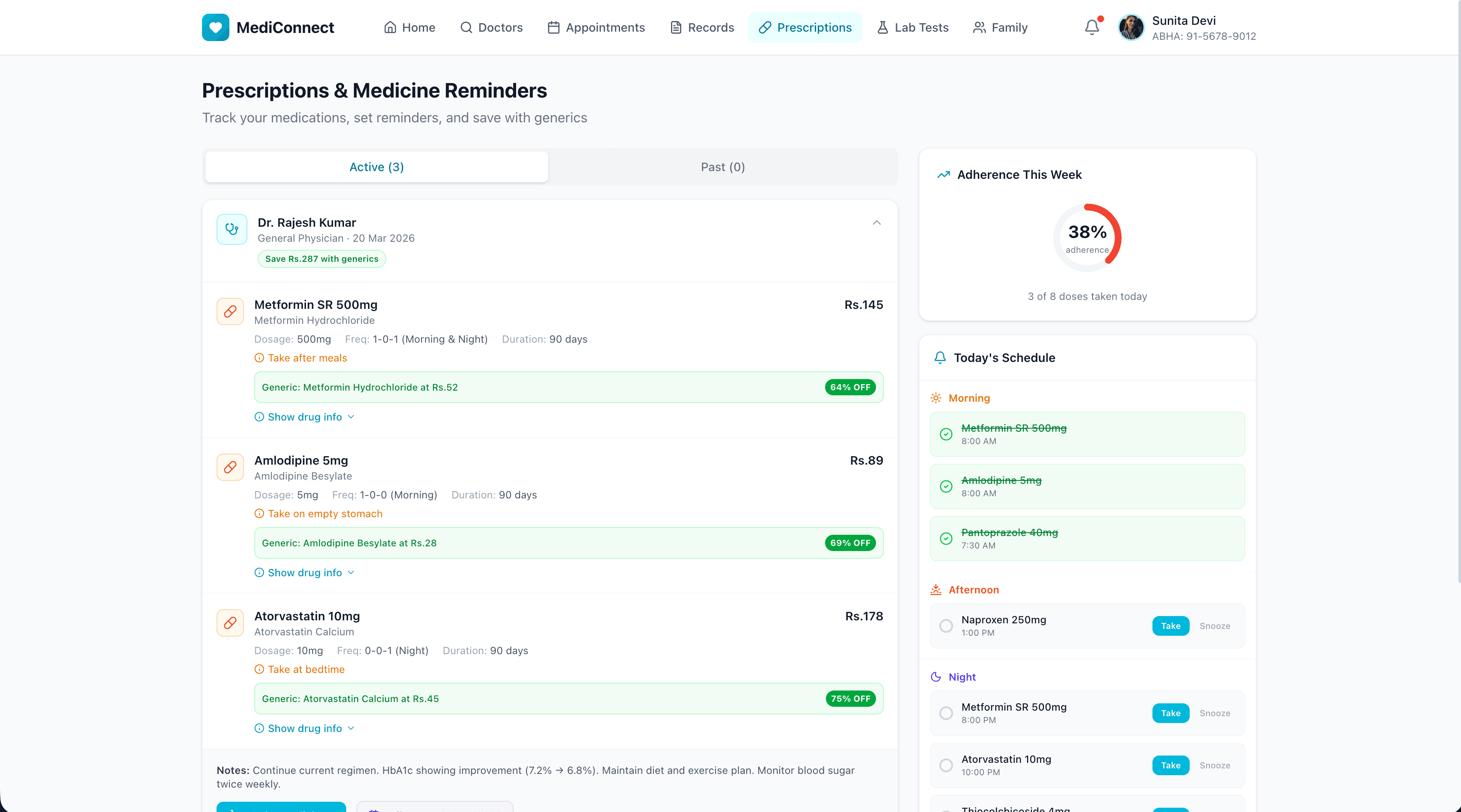Open Sunita Devi's profile avatar
The image size is (1461, 812).
(1131, 27)
